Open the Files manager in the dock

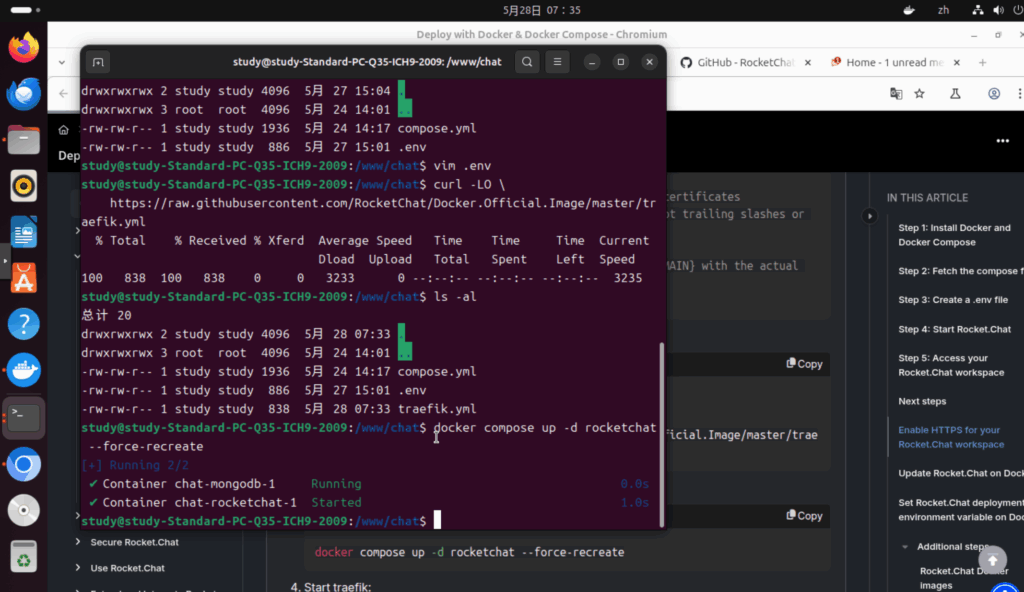click(24, 140)
